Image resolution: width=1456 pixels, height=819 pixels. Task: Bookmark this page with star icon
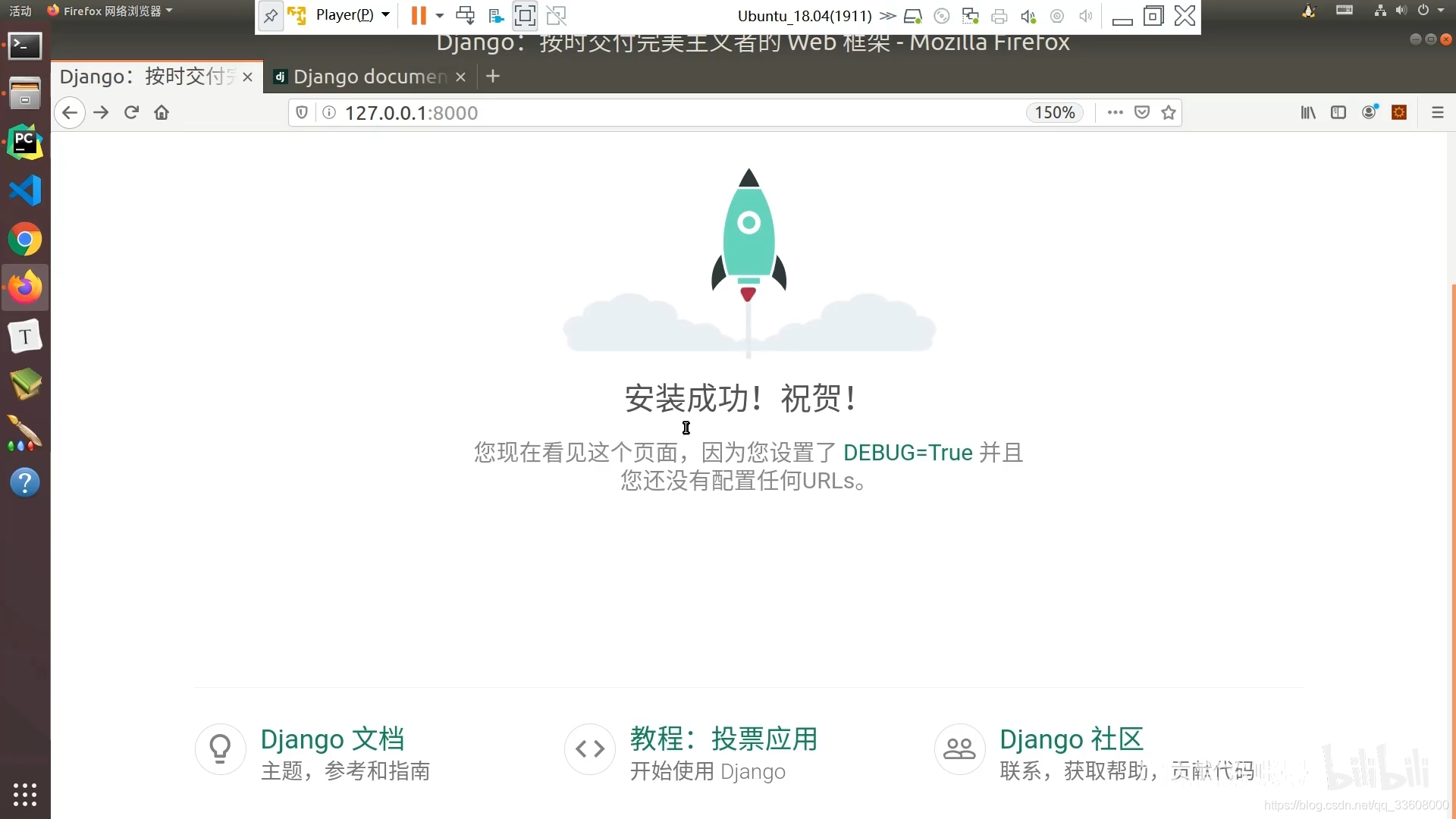(x=1169, y=113)
